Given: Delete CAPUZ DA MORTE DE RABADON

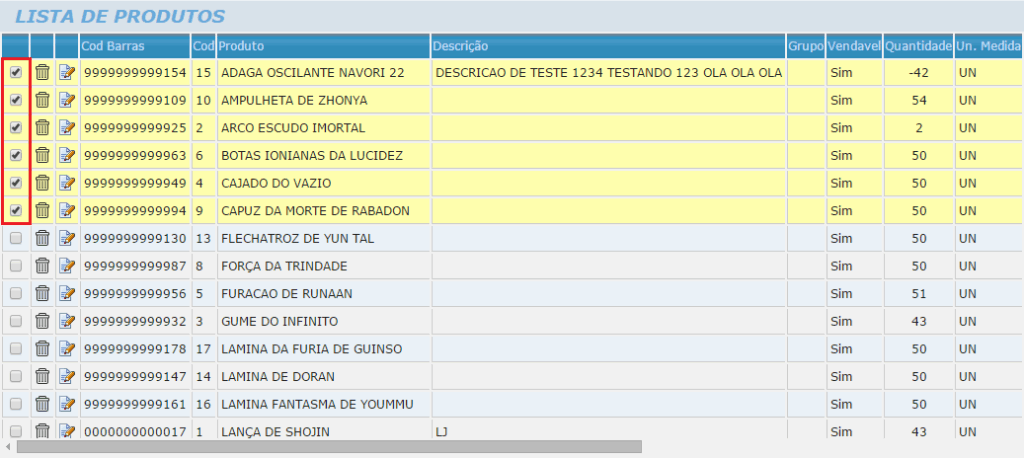Looking at the screenshot, I should 42,210.
